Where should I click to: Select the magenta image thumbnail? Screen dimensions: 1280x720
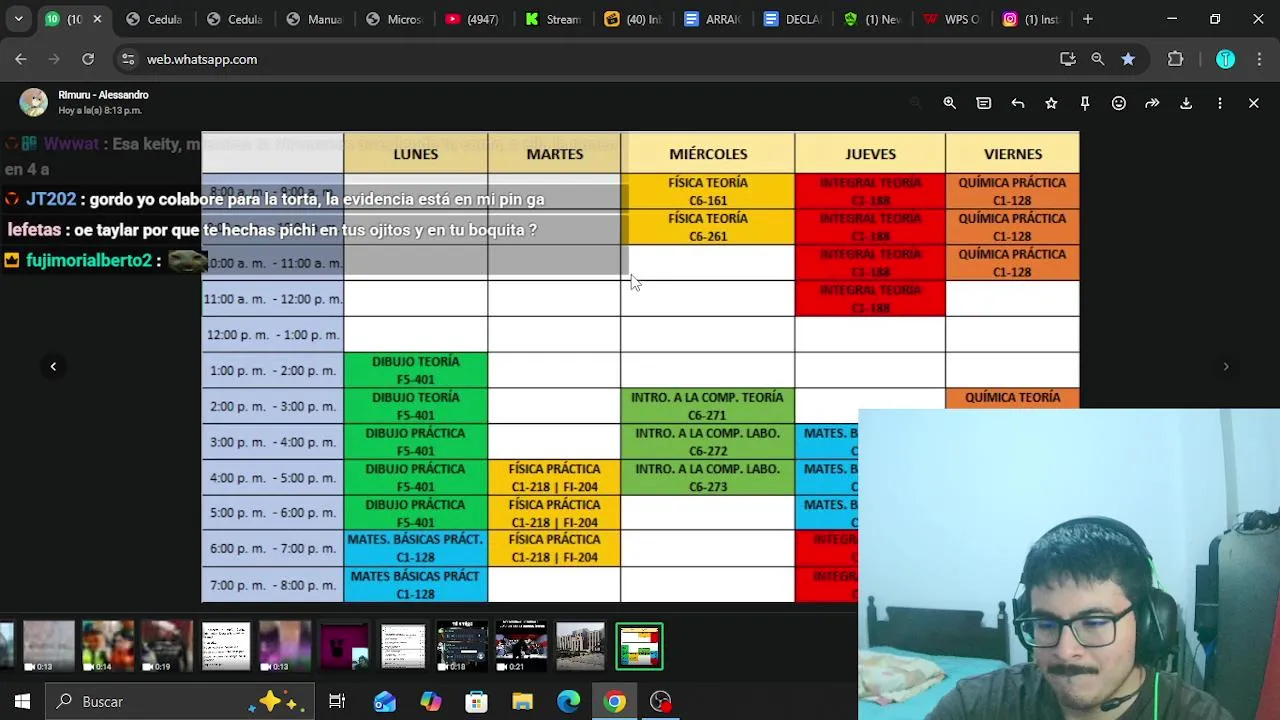pos(344,646)
